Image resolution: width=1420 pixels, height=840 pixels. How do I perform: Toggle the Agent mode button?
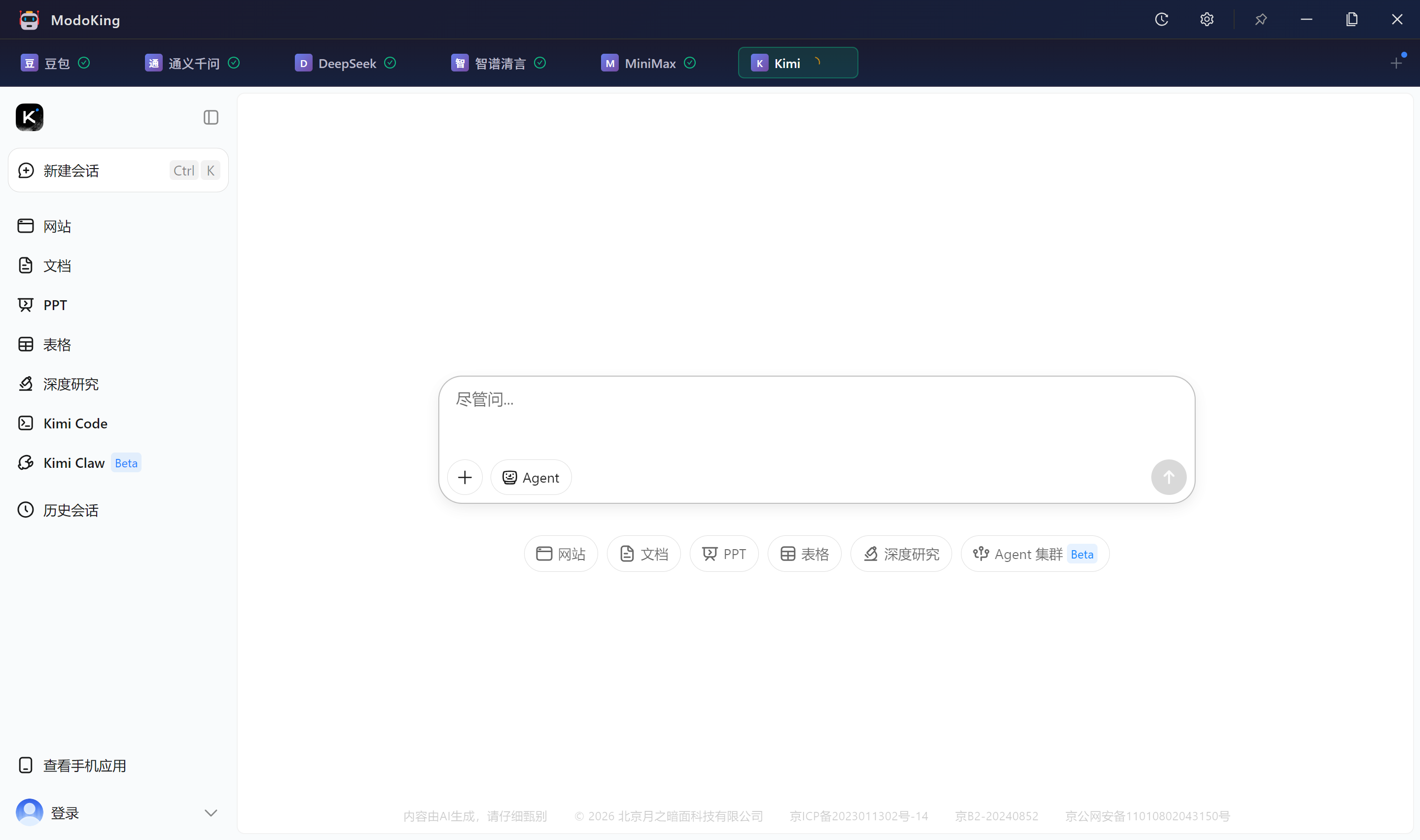coord(531,477)
